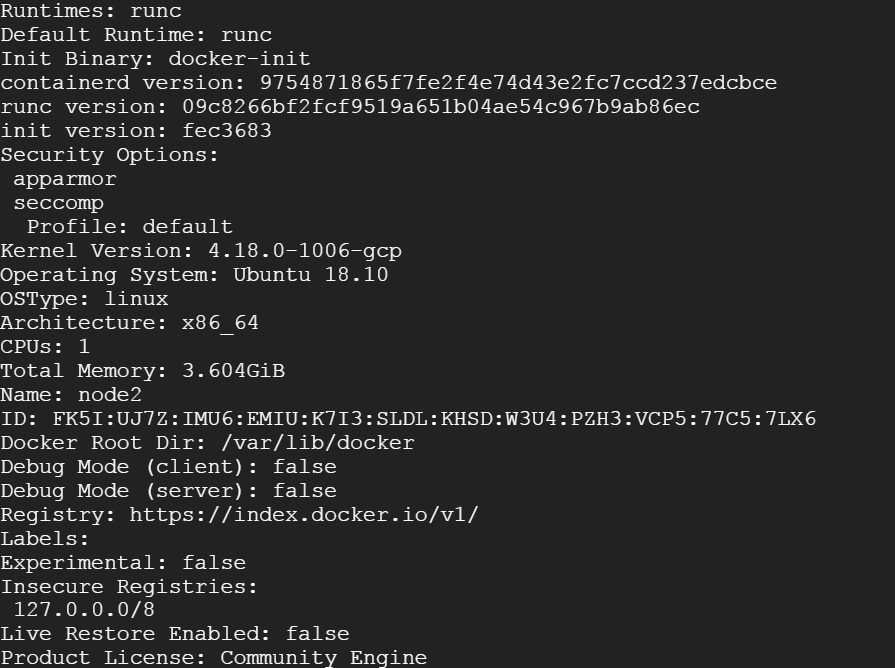
Task: Click the Experimental false value
Action: coord(214,563)
